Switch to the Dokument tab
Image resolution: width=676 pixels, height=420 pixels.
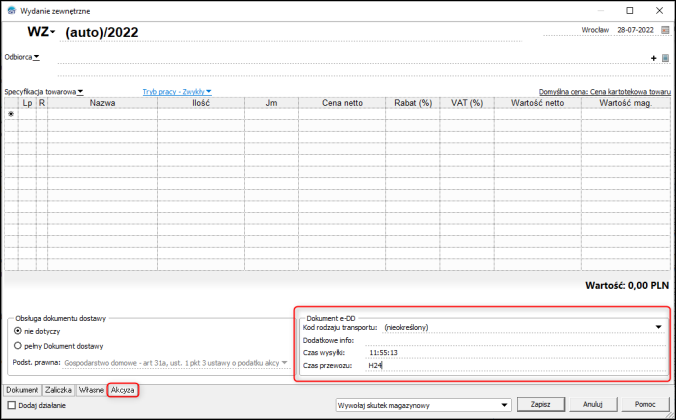[x=22, y=390]
